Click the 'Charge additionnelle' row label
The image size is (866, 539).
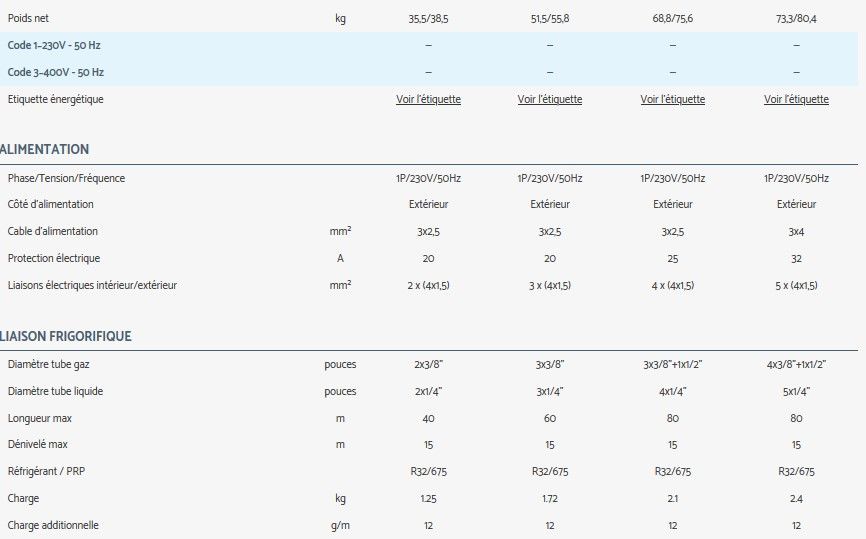53,525
